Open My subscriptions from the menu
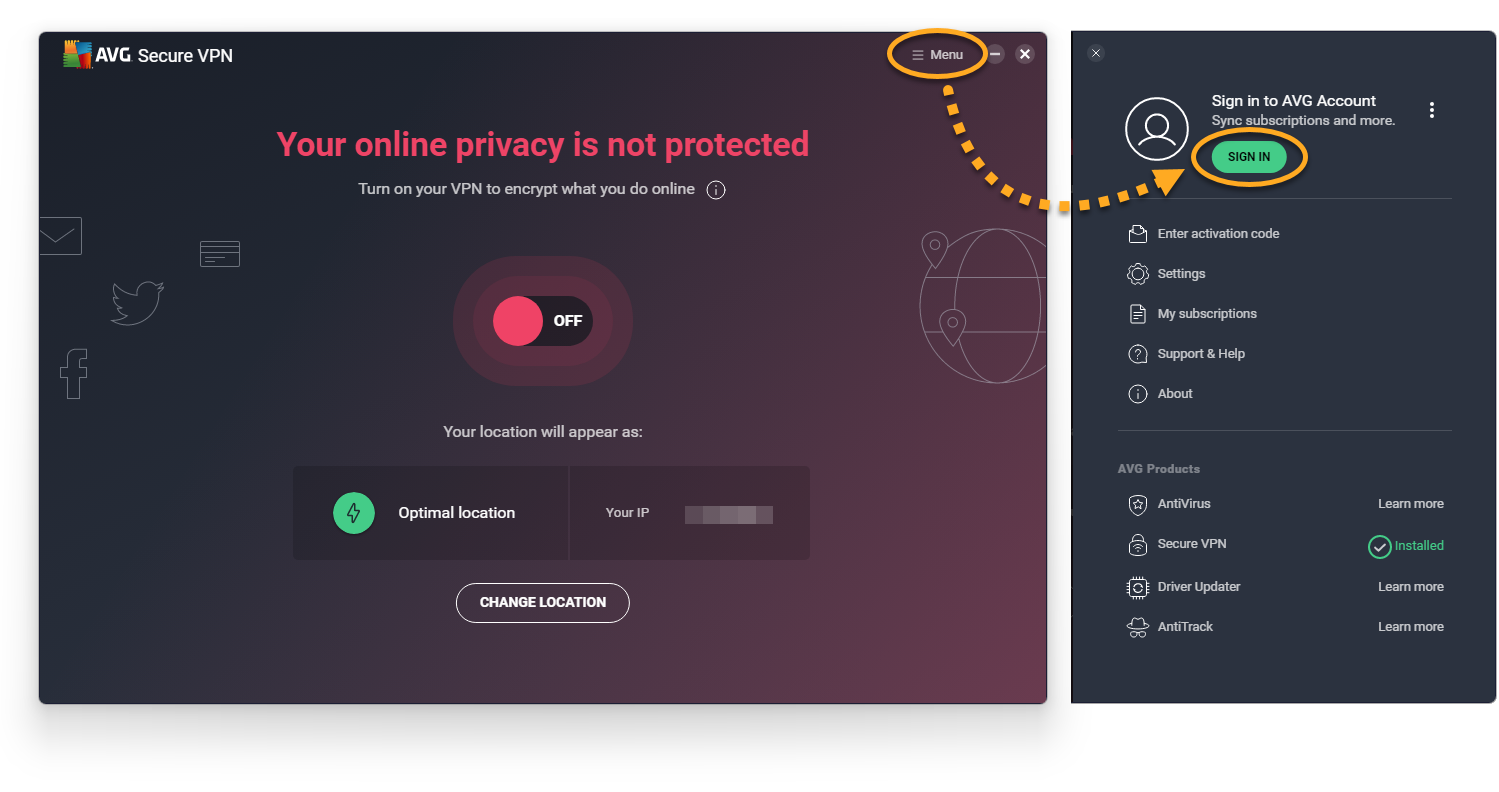The width and height of the screenshot is (1499, 792). click(x=1206, y=314)
